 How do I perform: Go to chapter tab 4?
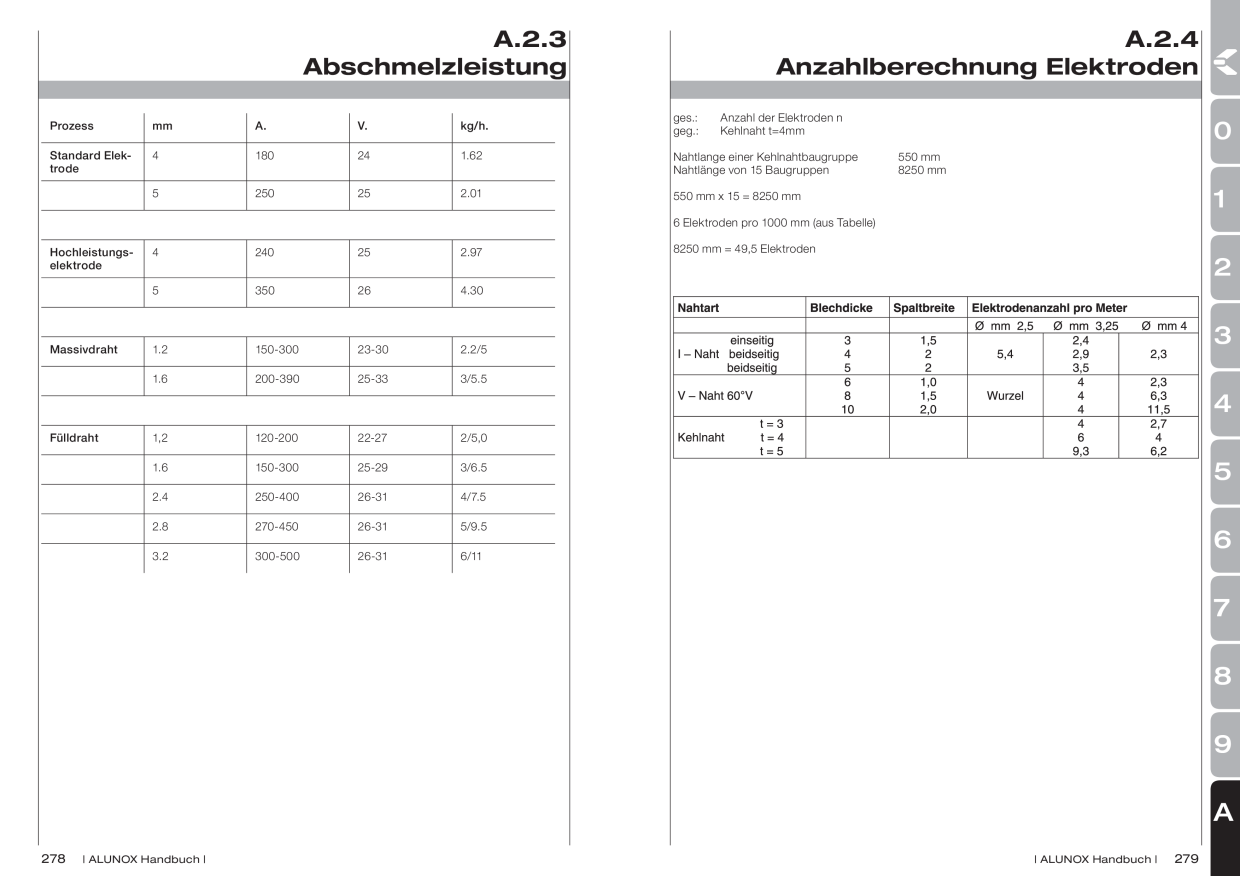[x=1224, y=403]
